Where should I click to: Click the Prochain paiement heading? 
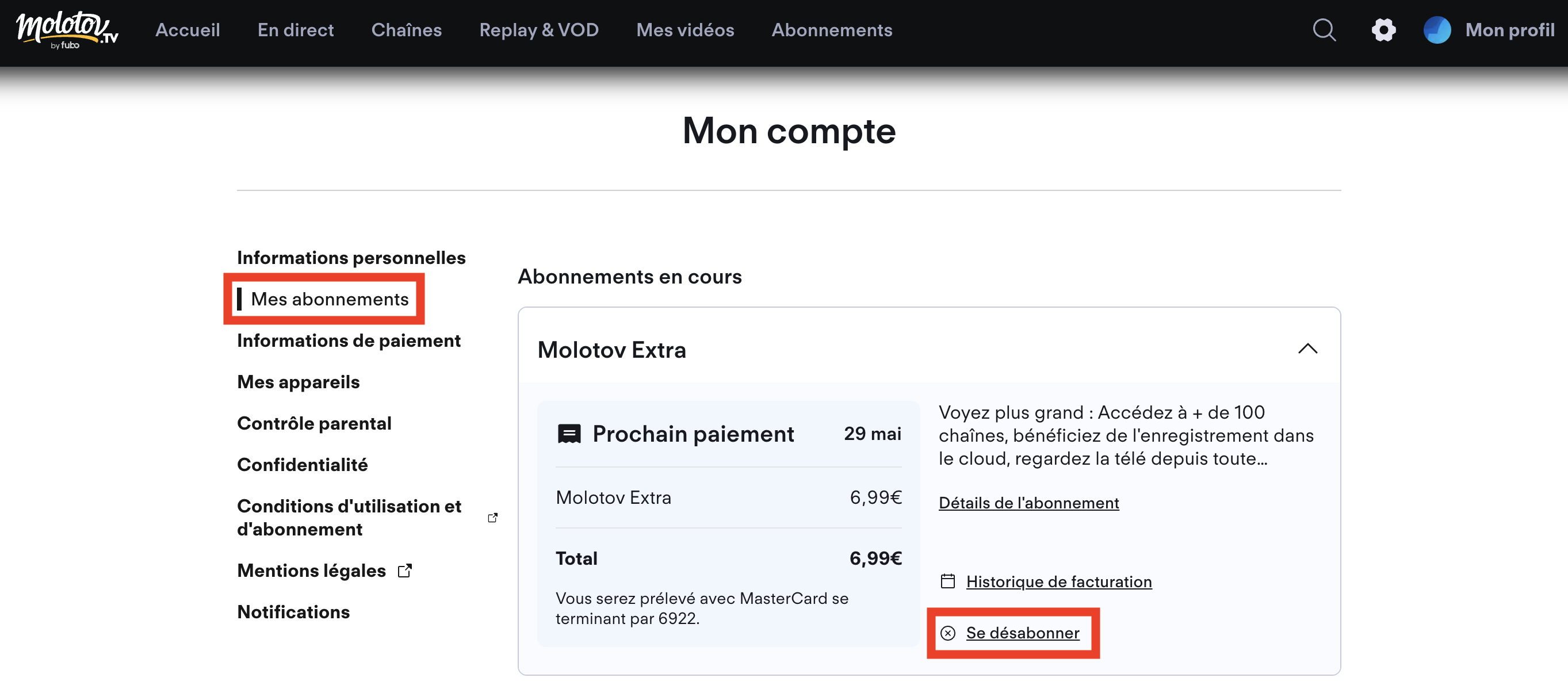693,434
